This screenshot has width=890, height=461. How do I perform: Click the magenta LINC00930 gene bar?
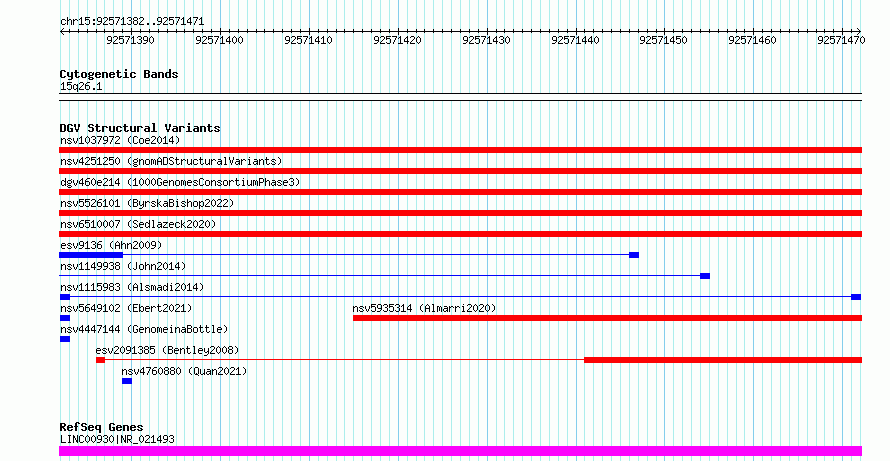[x=460, y=451]
